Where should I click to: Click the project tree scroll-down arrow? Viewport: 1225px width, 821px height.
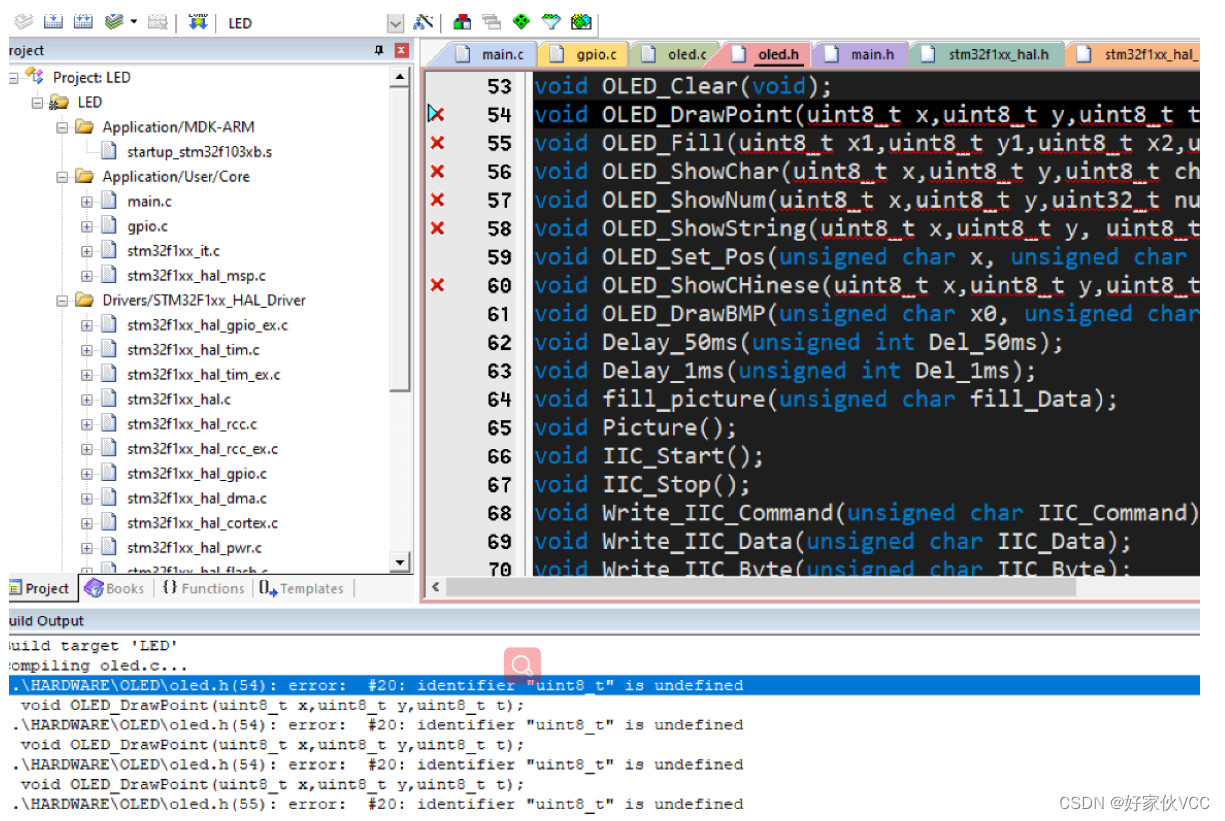click(x=401, y=563)
